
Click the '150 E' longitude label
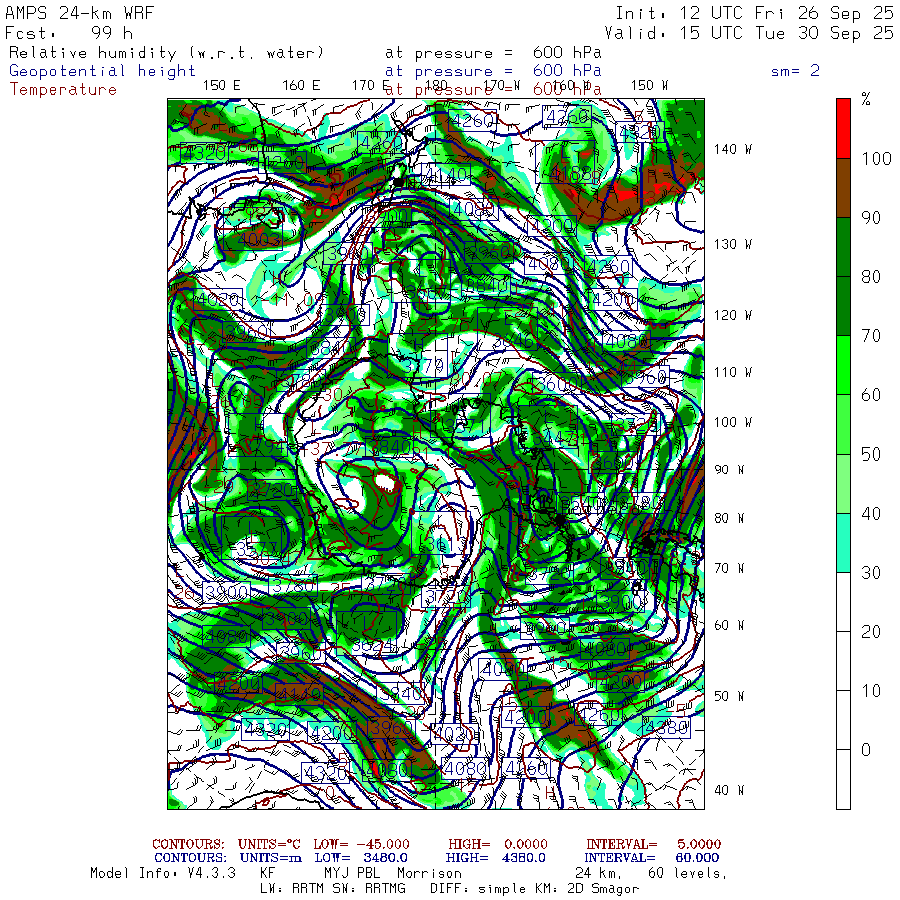(x=221, y=85)
